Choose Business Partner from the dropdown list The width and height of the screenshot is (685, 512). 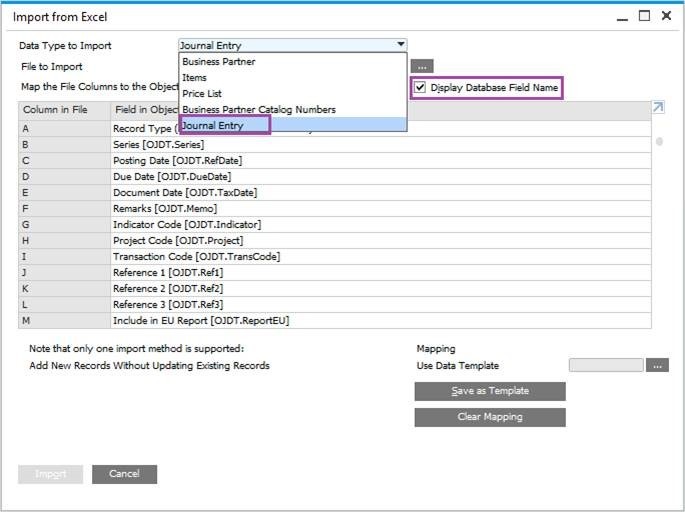(x=293, y=62)
